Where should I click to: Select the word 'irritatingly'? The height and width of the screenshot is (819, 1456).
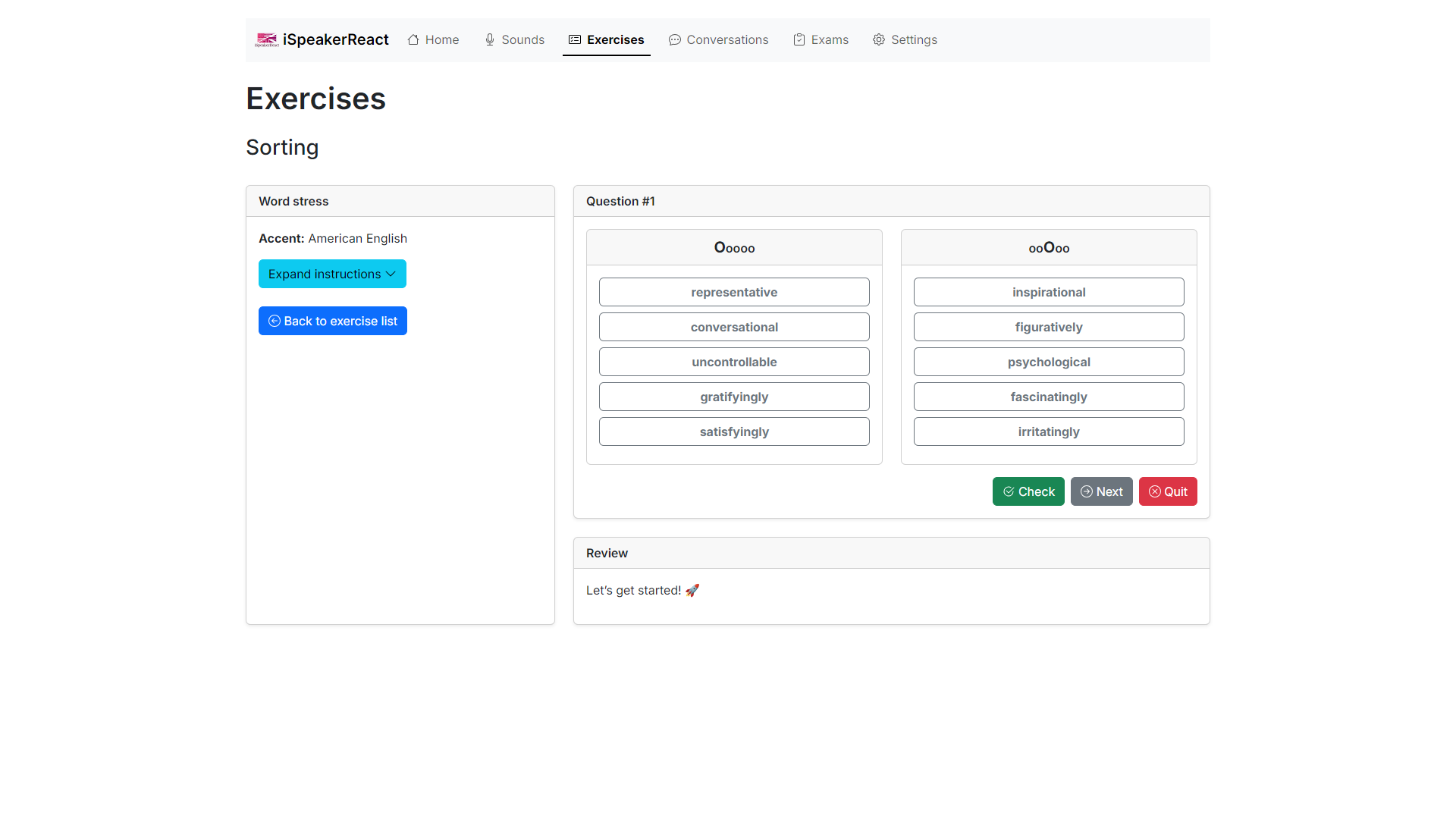click(1049, 431)
